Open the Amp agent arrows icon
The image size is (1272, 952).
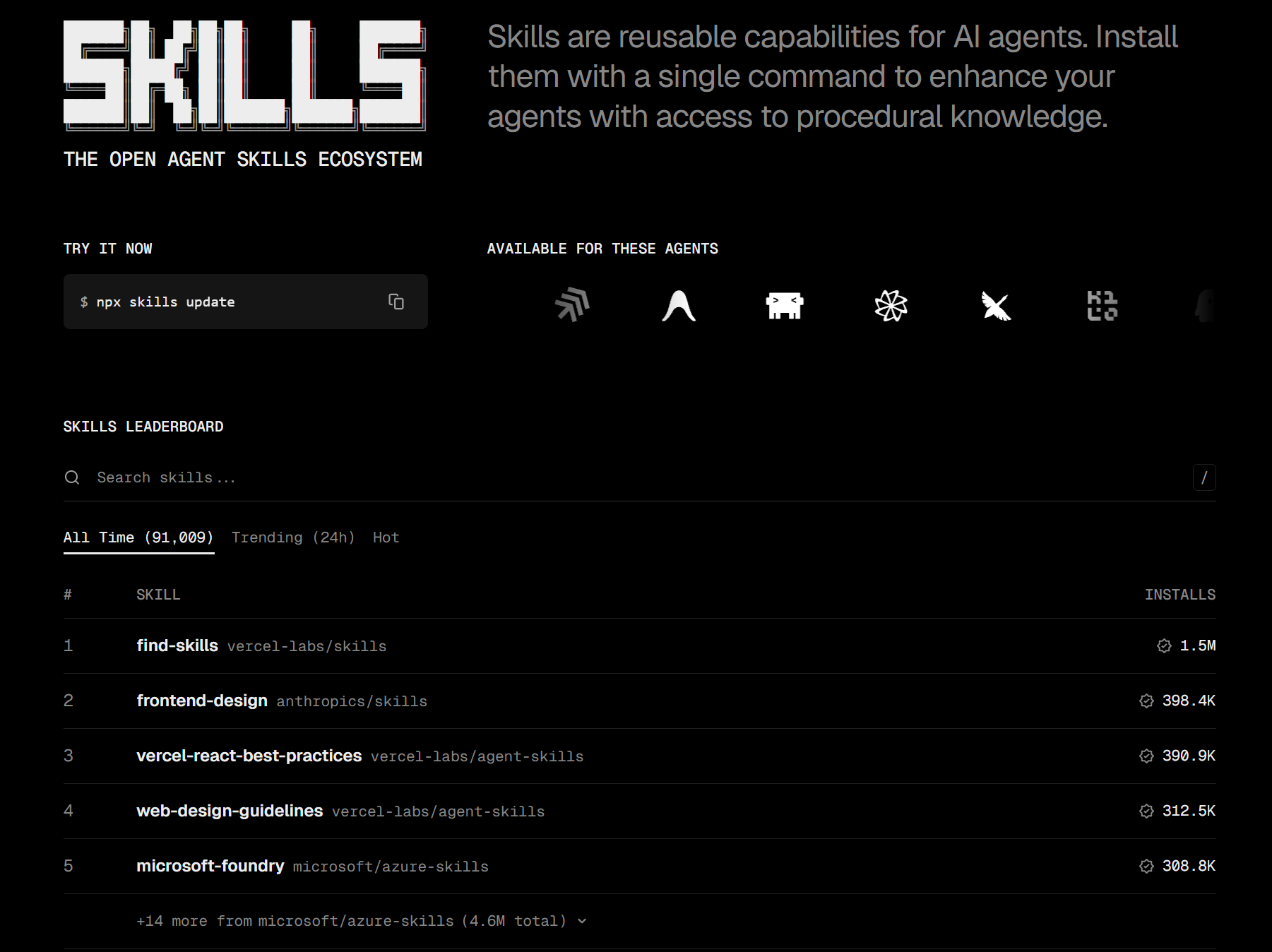573,305
